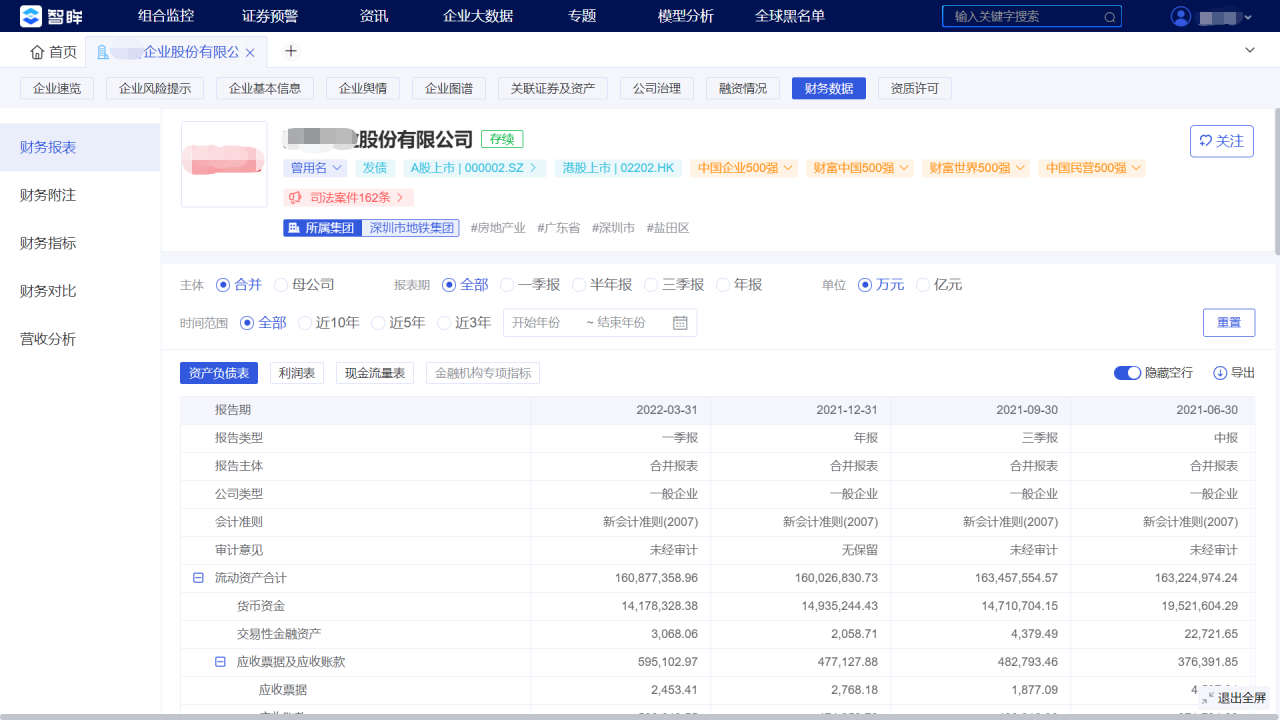
Task: Open 模型分析 menu
Action: (x=686, y=16)
